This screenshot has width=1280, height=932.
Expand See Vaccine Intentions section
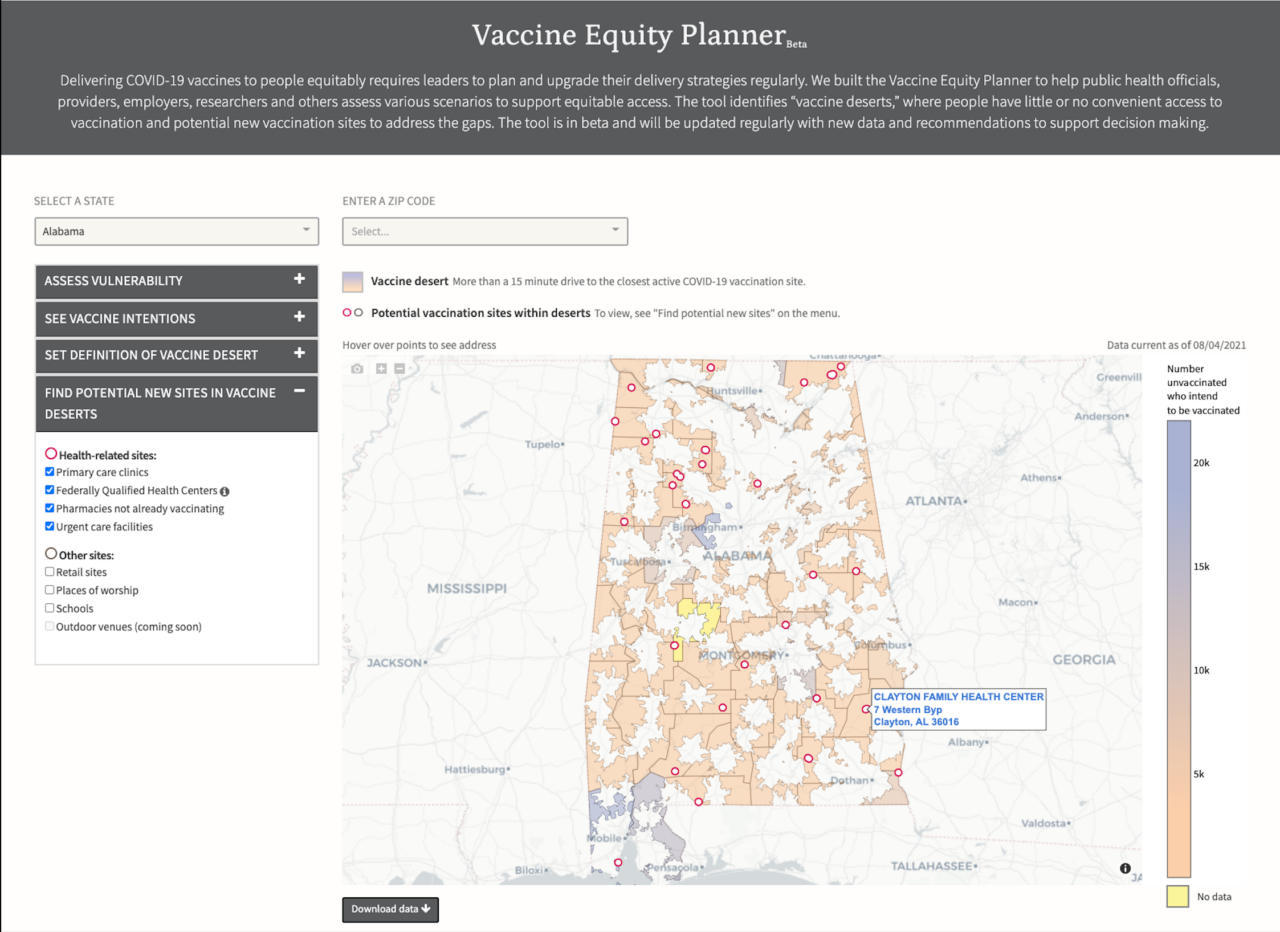pos(176,318)
